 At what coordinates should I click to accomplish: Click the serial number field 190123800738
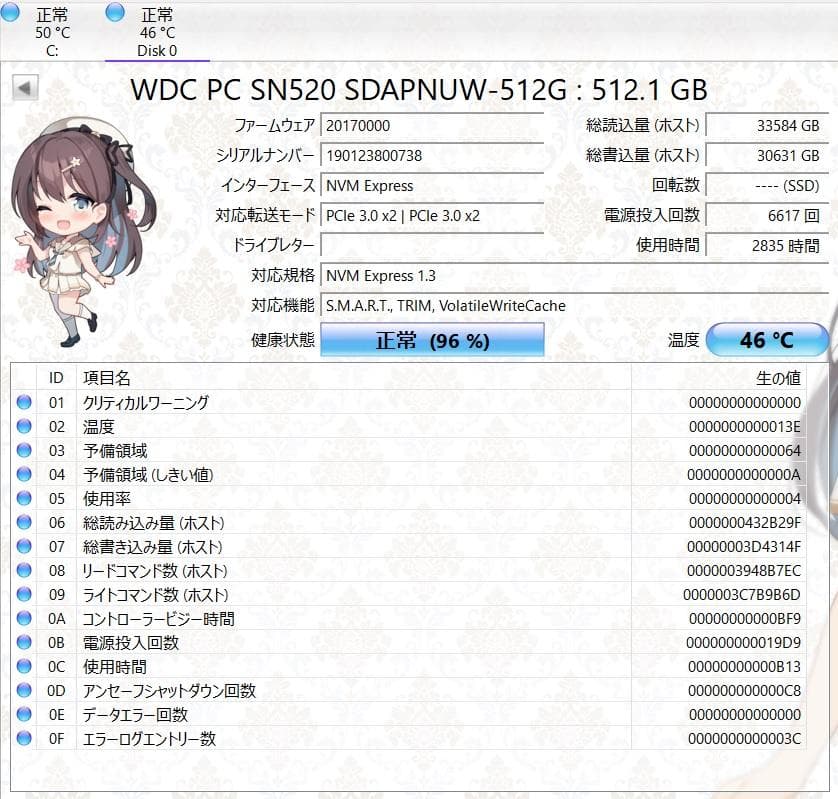[x=432, y=156]
